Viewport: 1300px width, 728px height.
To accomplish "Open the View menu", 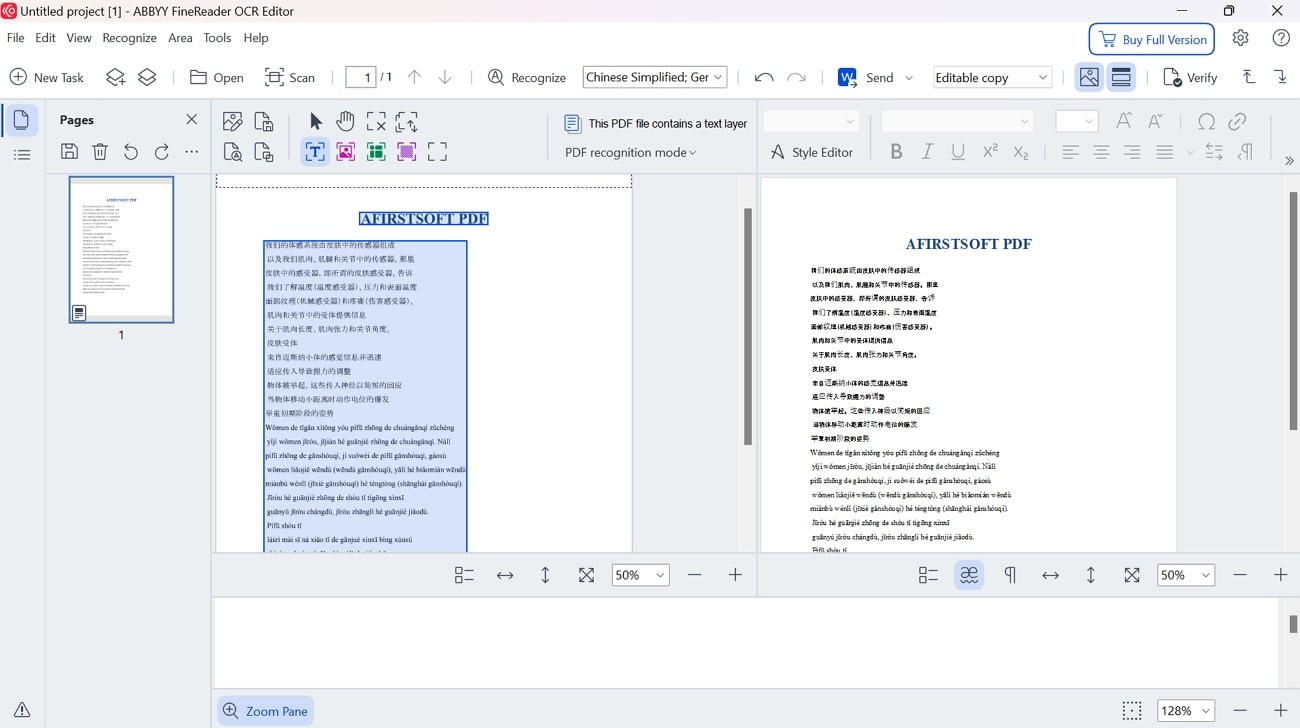I will click(79, 38).
